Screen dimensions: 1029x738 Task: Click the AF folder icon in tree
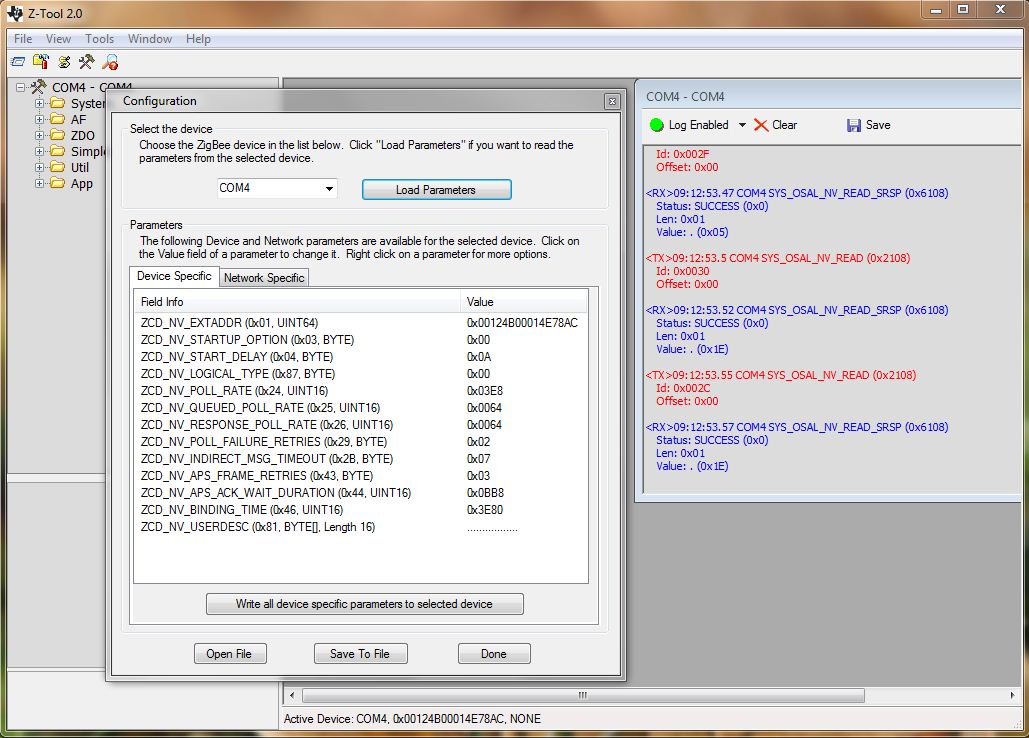[x=58, y=119]
